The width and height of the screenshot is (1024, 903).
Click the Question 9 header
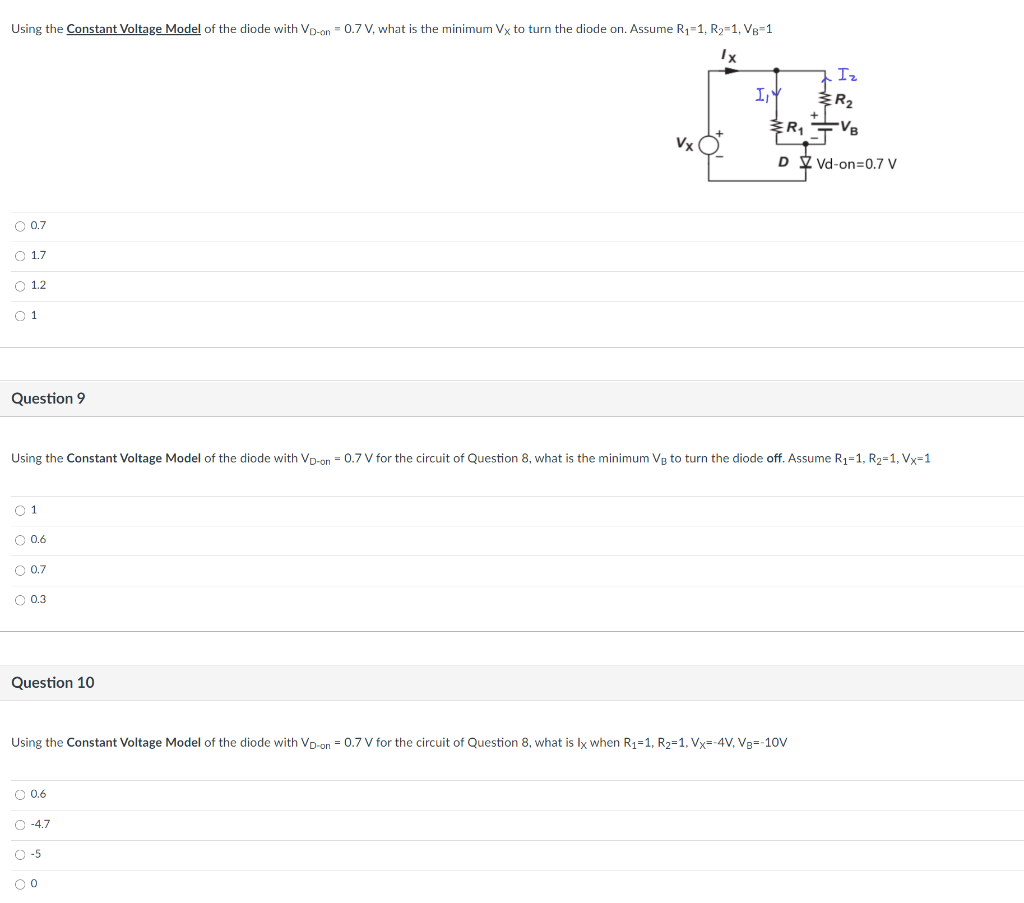coord(48,398)
